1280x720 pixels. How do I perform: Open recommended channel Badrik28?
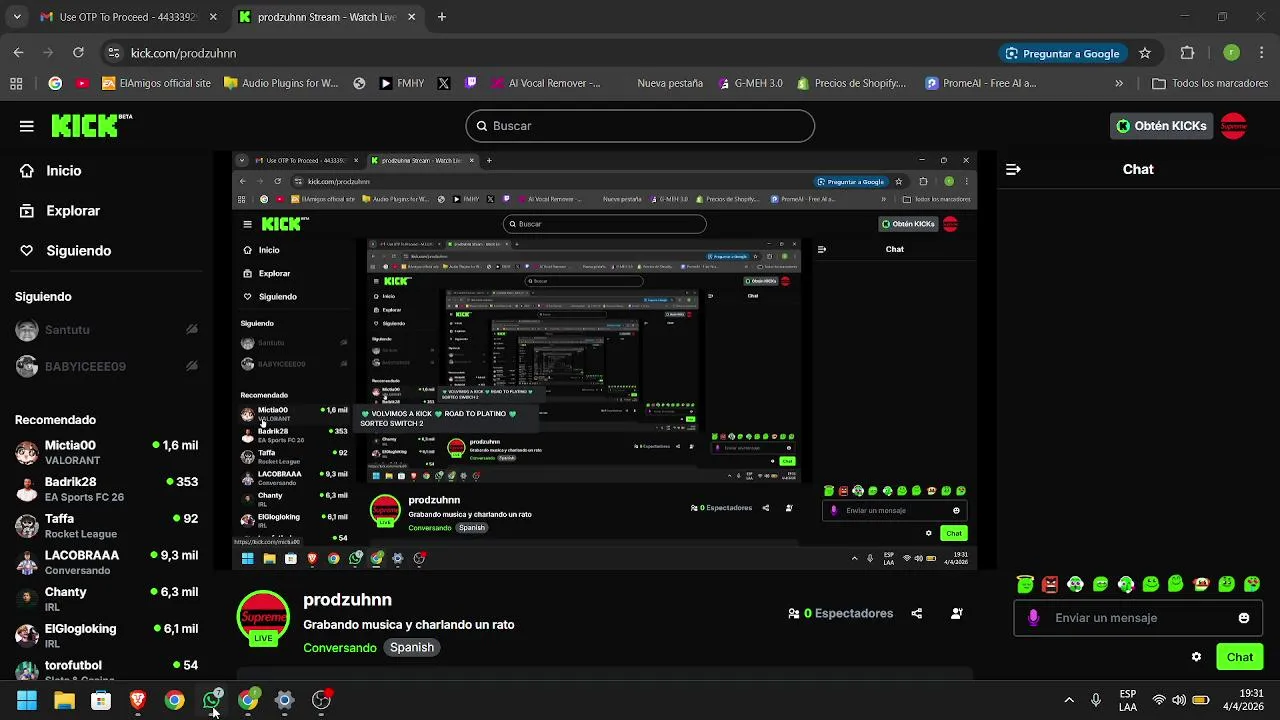click(x=106, y=489)
